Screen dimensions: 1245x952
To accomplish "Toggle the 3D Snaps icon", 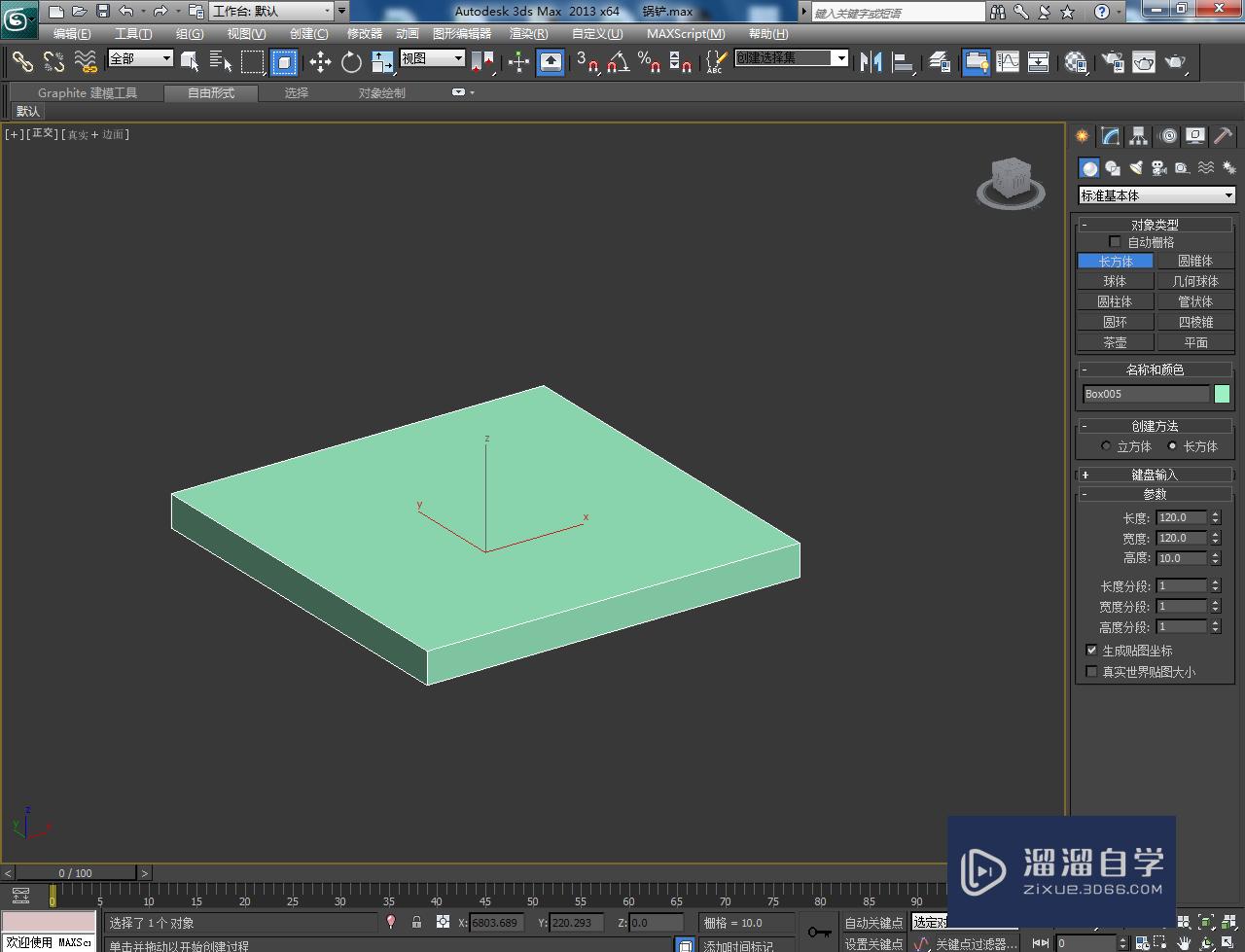I will [587, 62].
